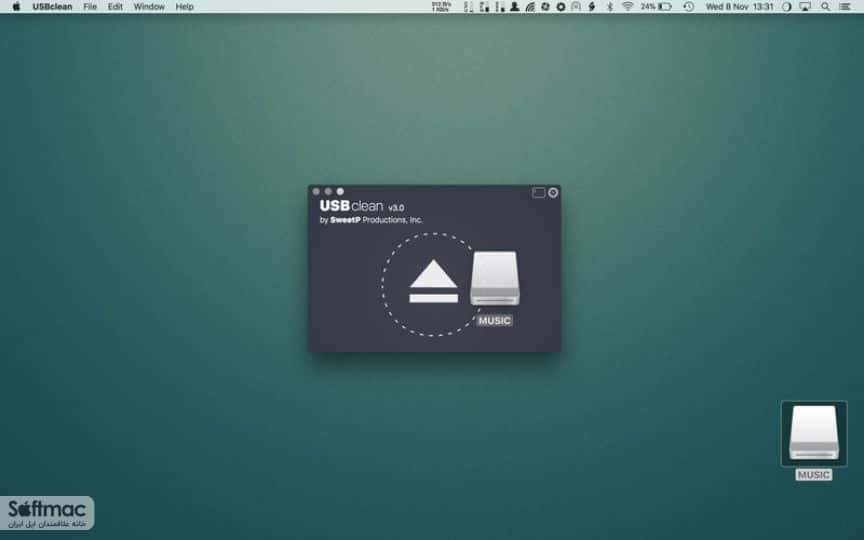Image resolution: width=864 pixels, height=540 pixels.
Task: Open the USBclean application menu
Action: coord(52,7)
